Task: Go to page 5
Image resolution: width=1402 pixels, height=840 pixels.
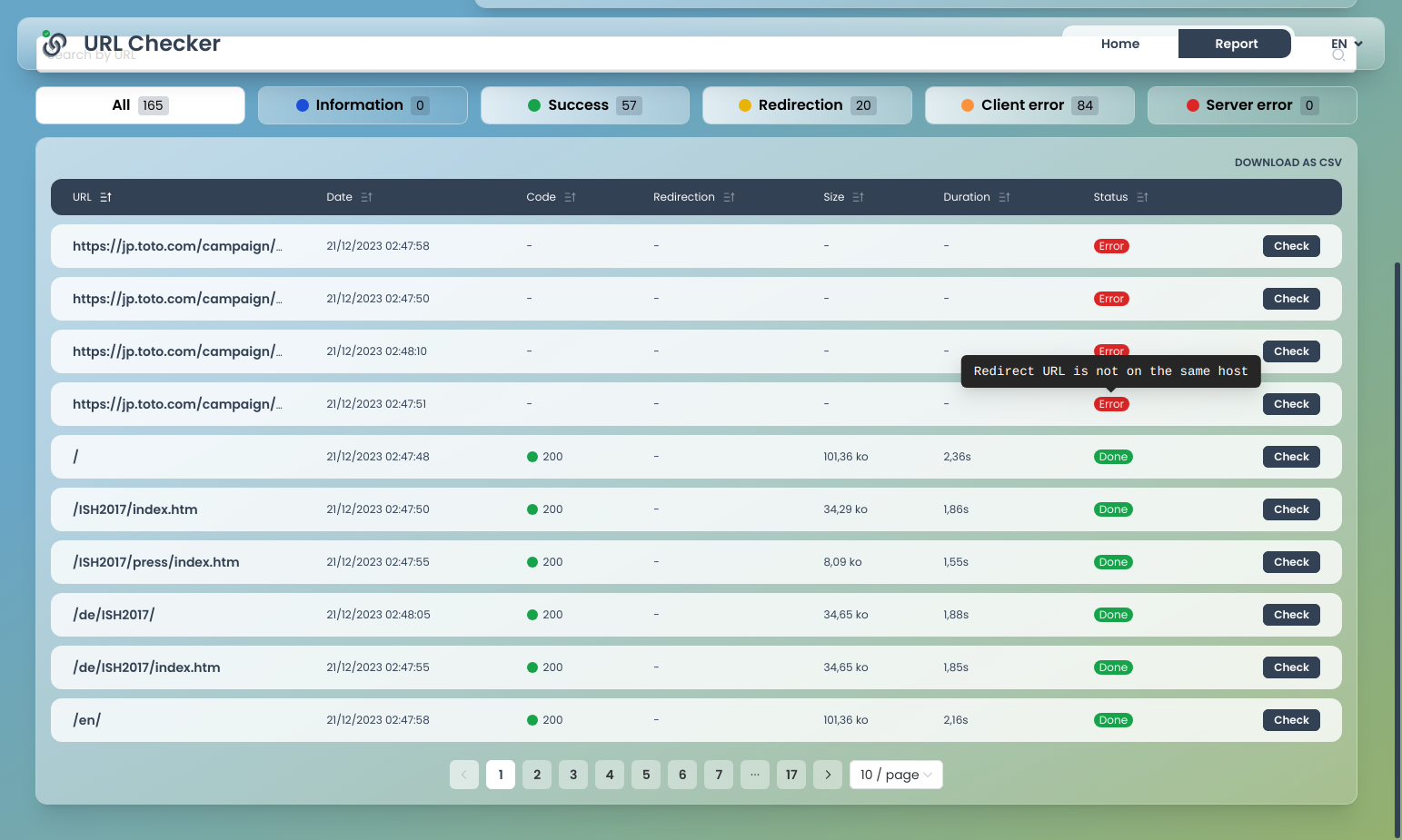Action: tap(646, 775)
